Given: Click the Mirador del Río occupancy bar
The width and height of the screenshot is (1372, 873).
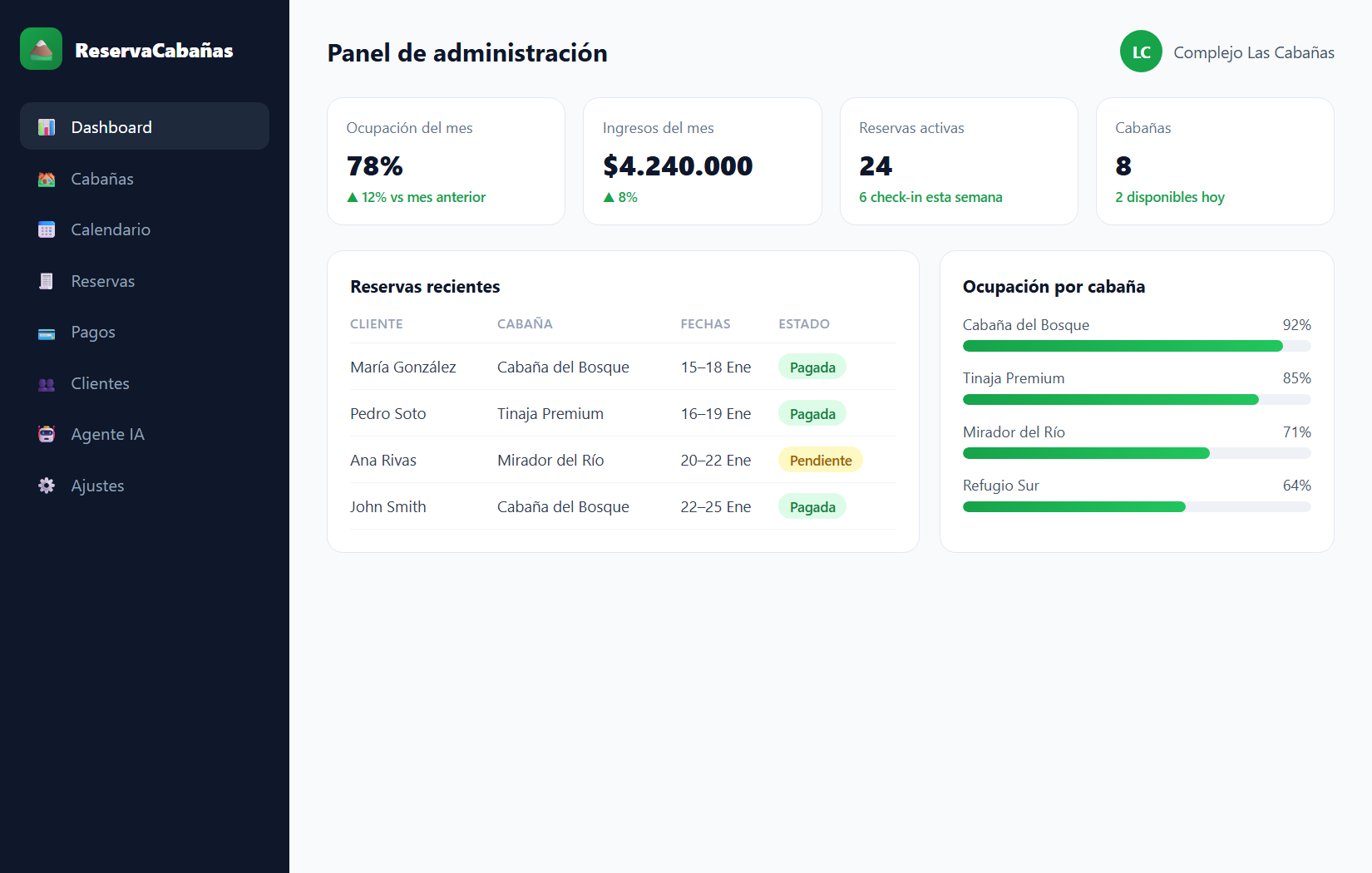Looking at the screenshot, I should point(1137,453).
